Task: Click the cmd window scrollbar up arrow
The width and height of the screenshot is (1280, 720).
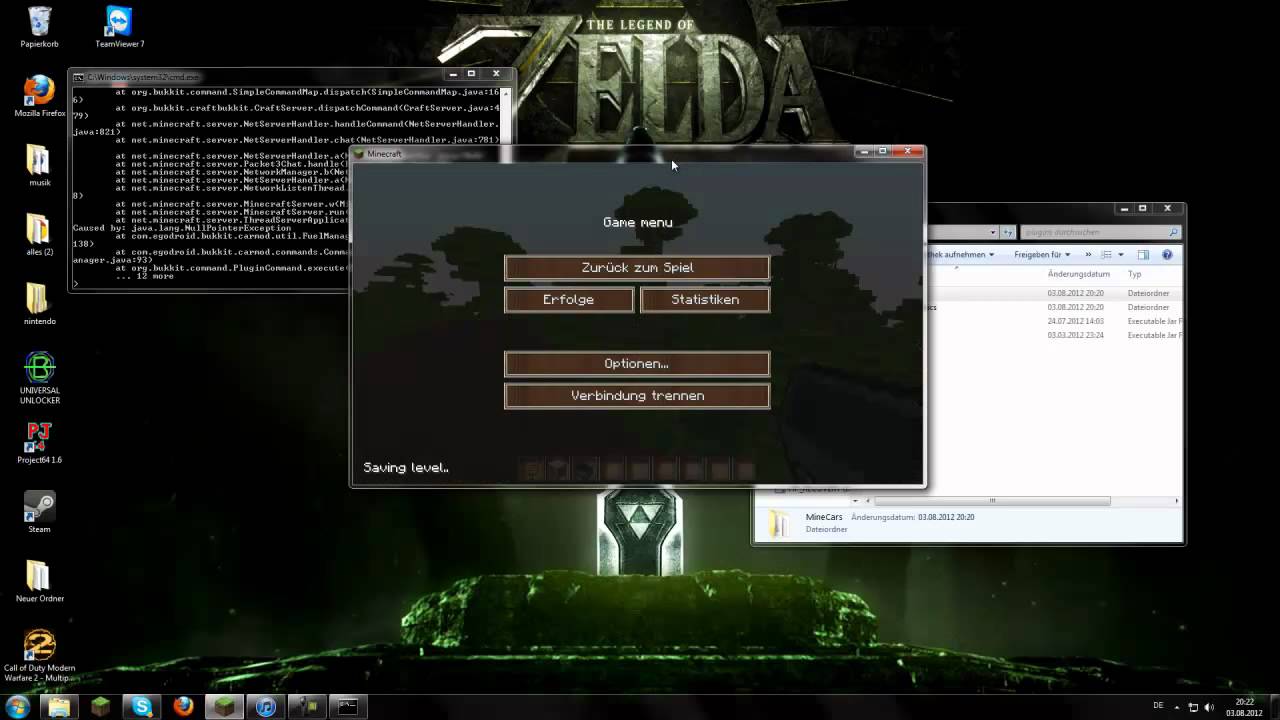Action: [x=507, y=93]
